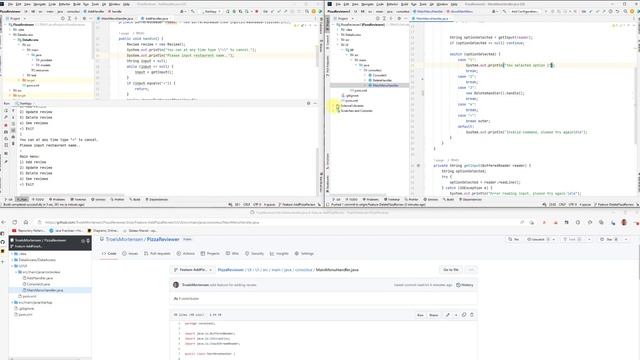Click the build hammer icon in right IDE toolbar
This screenshot has width=640, height=360.
click(x=504, y=11)
